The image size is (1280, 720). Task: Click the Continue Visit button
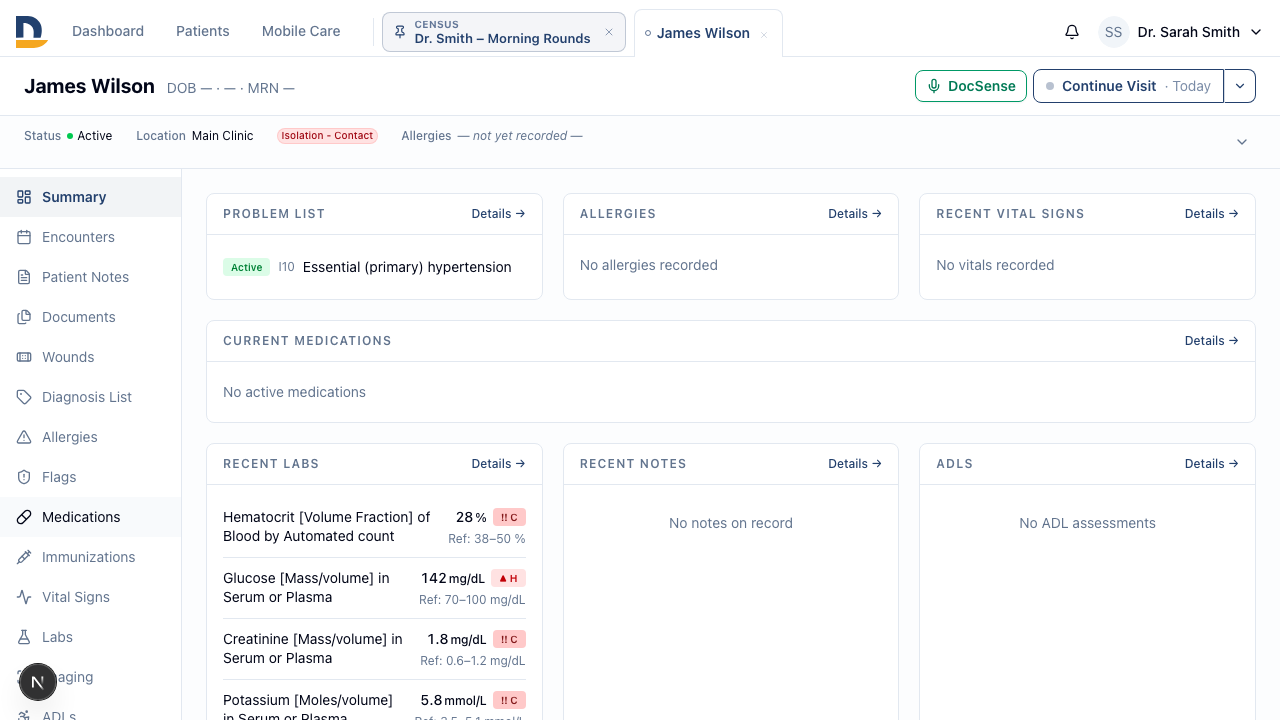(1128, 86)
